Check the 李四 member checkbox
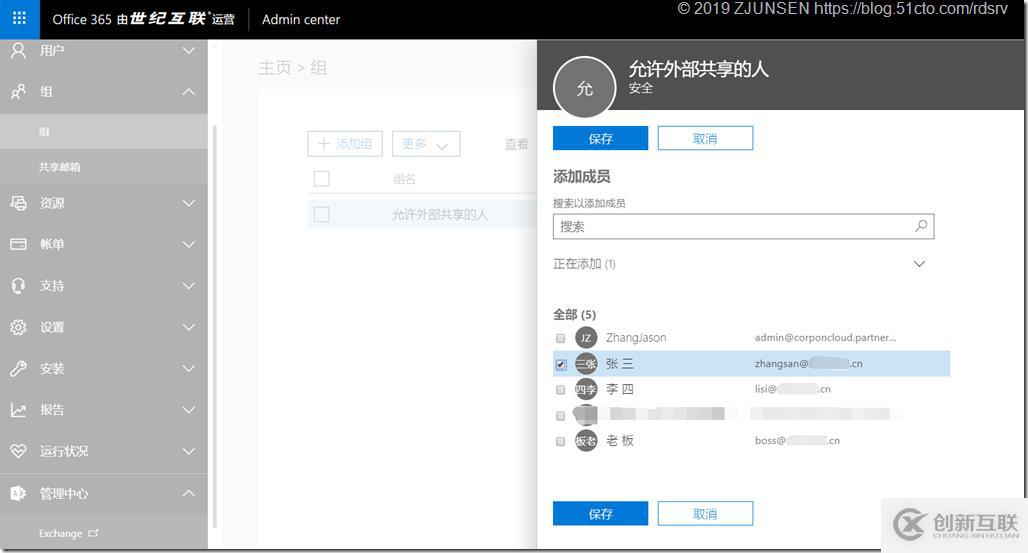The height and width of the screenshot is (553, 1028). click(560, 390)
